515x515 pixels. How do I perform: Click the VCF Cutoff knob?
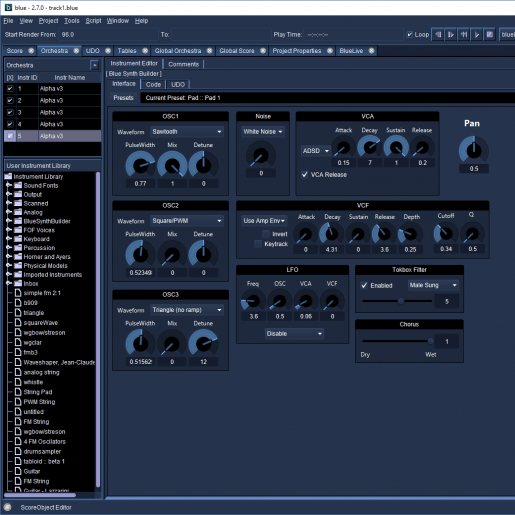[x=446, y=233]
